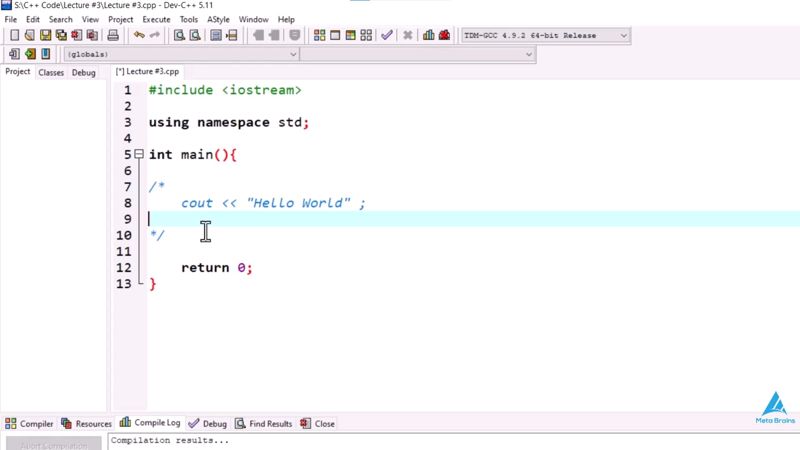
Task: Click the Open file toolbar icon
Action: tap(30, 35)
